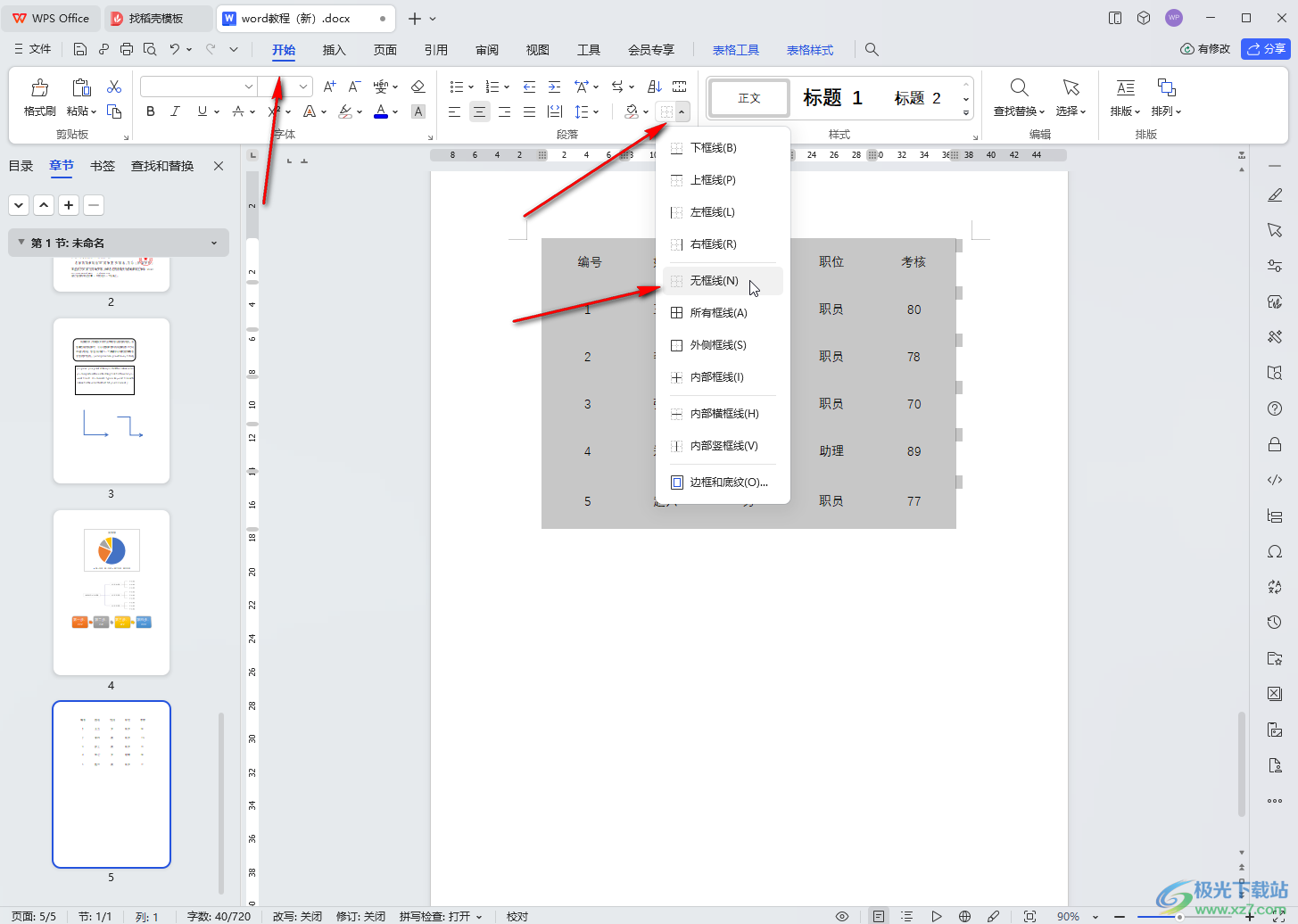Image resolution: width=1298 pixels, height=924 pixels.
Task: Toggle right alignment in paragraph group
Action: click(505, 111)
